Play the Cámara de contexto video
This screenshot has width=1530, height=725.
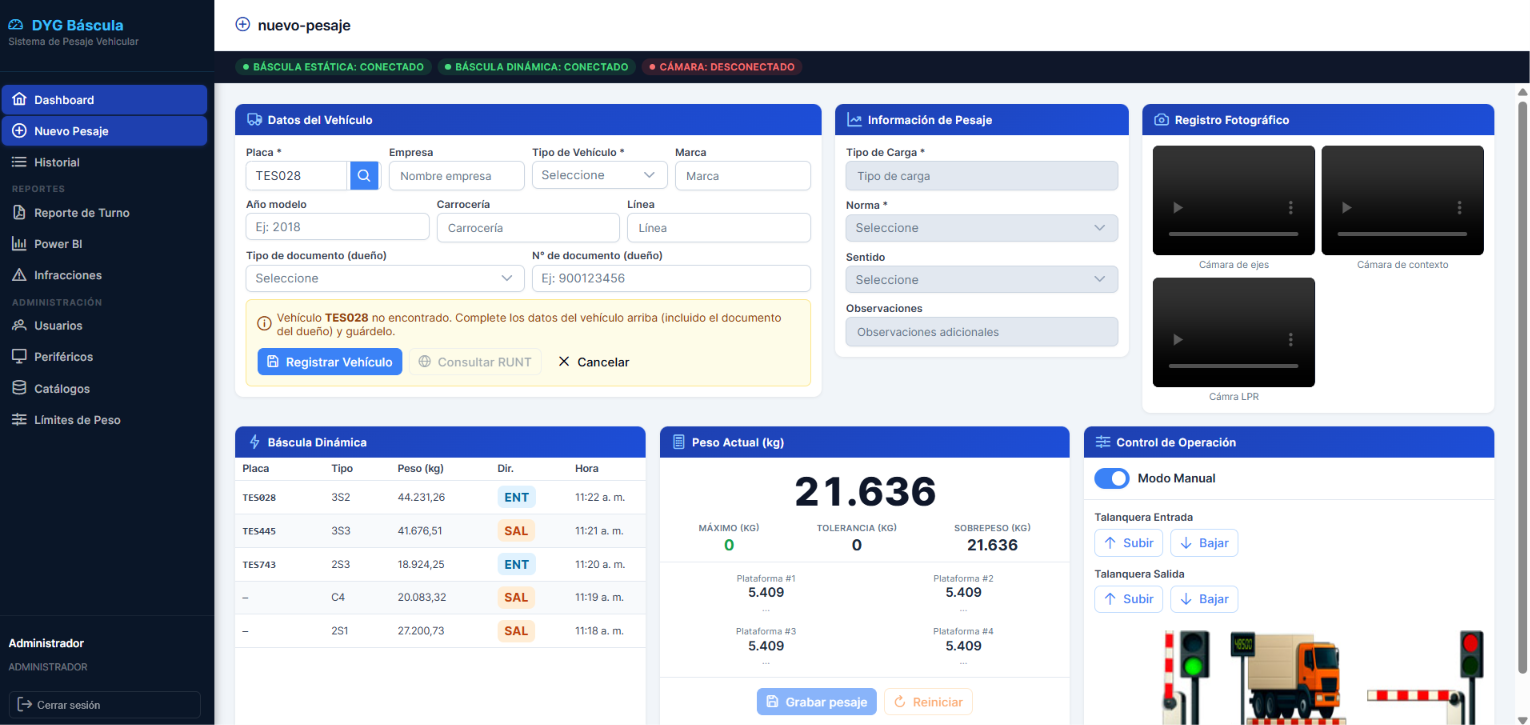1345,207
